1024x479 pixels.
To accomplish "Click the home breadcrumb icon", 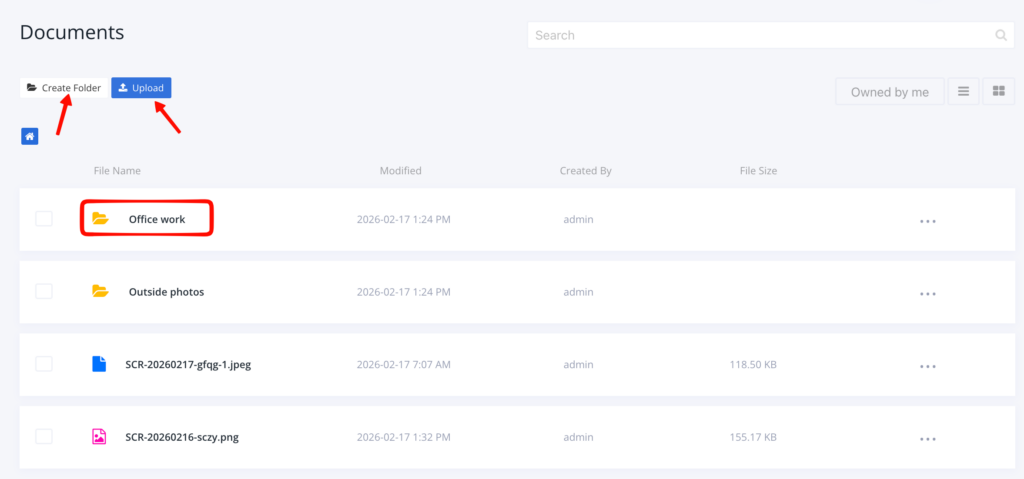I will click(x=30, y=136).
